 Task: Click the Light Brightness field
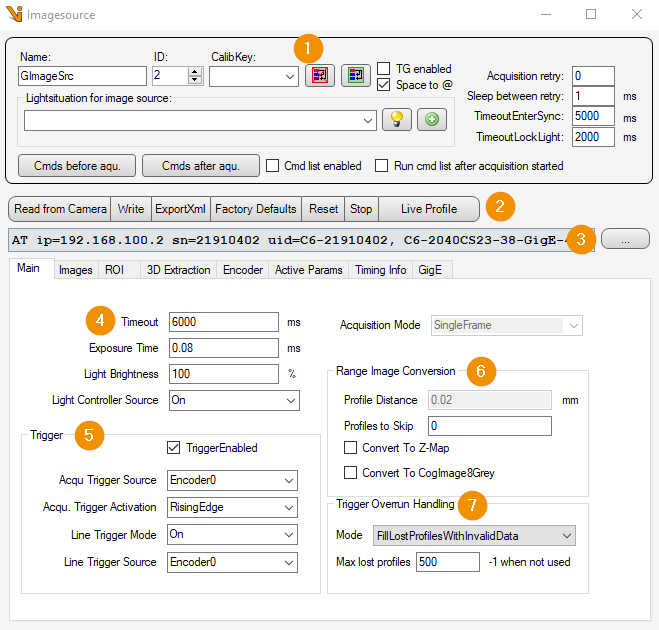point(224,374)
